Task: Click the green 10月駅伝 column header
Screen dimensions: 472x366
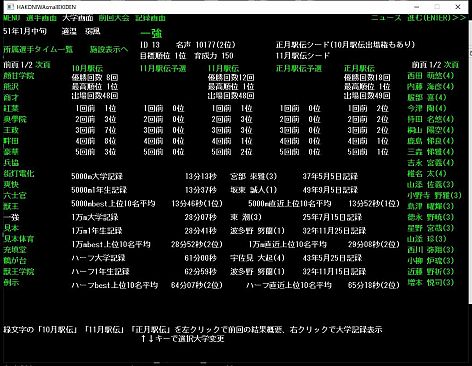Action: tap(87, 69)
